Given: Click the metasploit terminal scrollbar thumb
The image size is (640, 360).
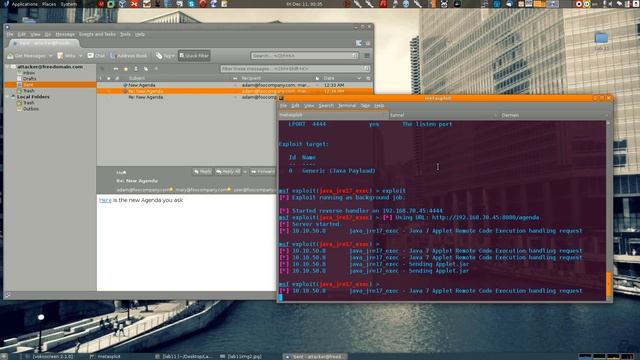Looking at the screenshot, I should coord(609,284).
